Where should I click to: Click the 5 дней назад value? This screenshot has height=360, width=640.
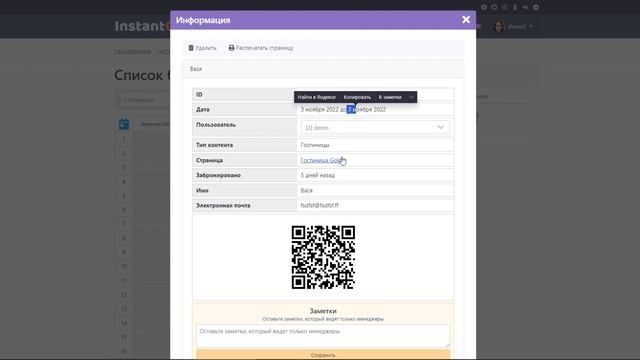318,176
